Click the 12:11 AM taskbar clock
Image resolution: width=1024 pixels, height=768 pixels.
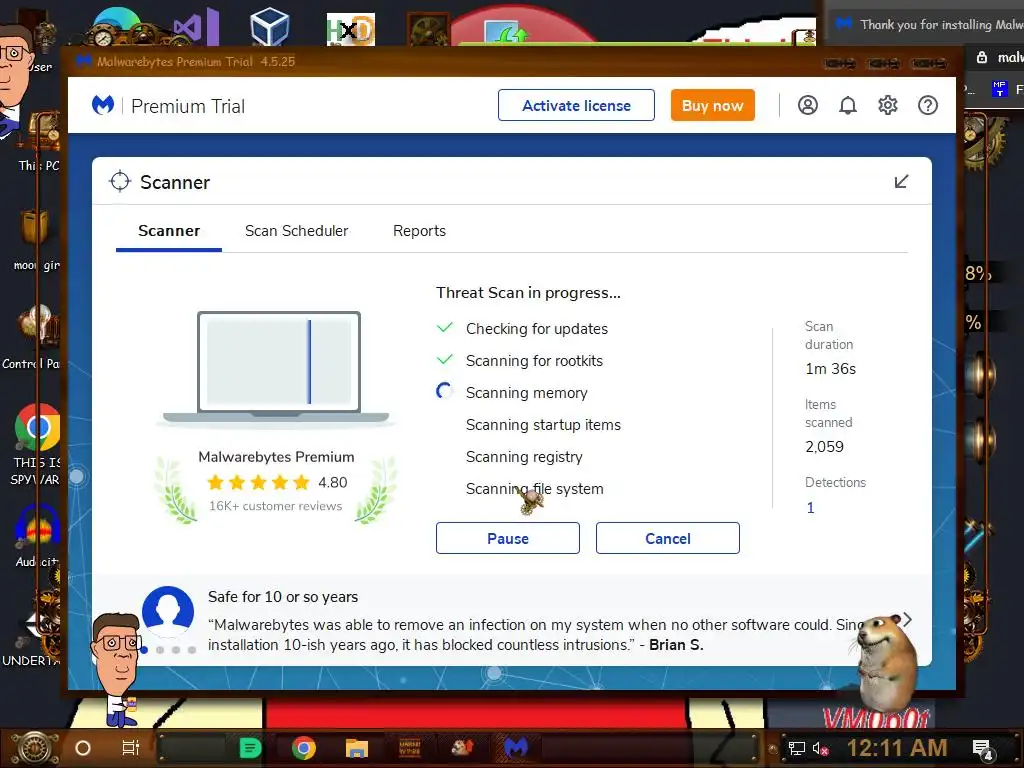tap(897, 748)
